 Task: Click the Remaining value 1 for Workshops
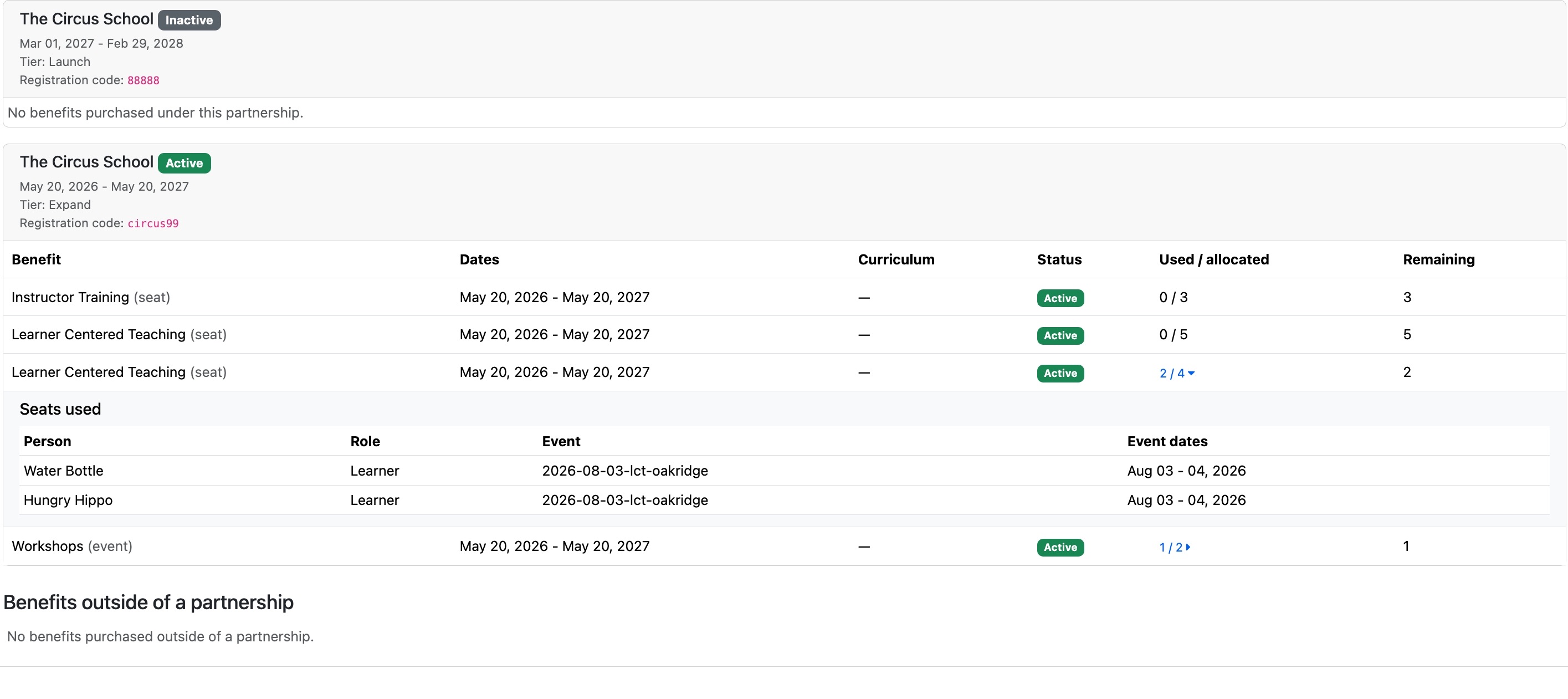(1406, 546)
